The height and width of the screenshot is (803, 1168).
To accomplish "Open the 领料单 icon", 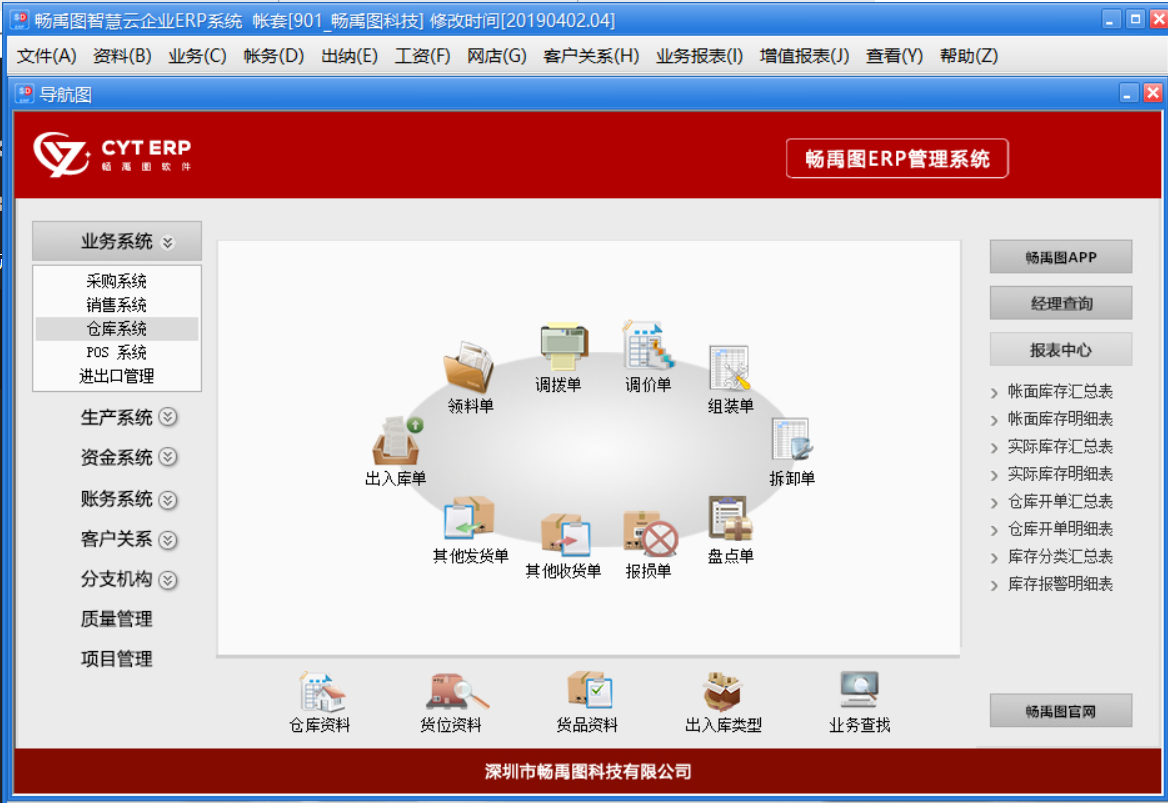I will click(469, 366).
